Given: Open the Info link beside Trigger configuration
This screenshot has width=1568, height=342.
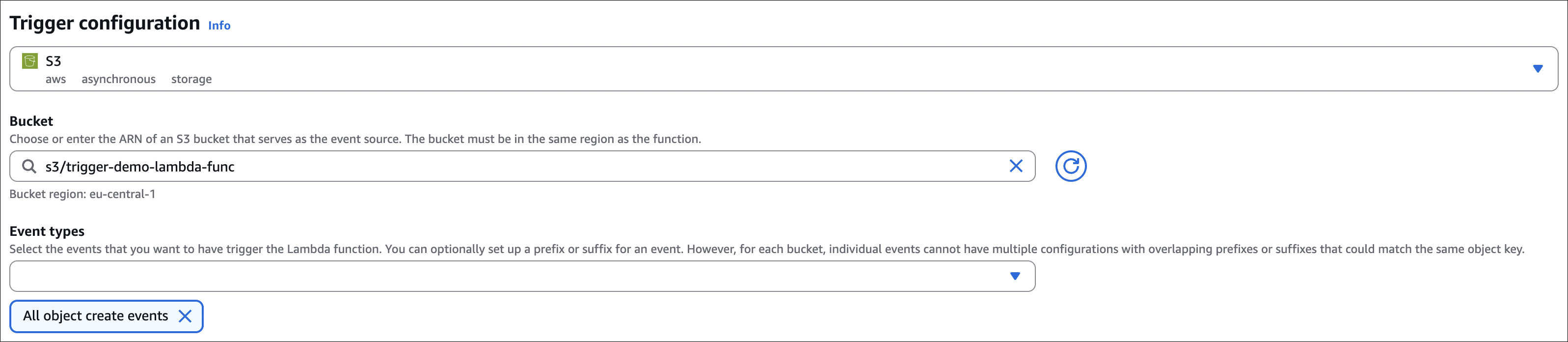Looking at the screenshot, I should pyautogui.click(x=219, y=26).
